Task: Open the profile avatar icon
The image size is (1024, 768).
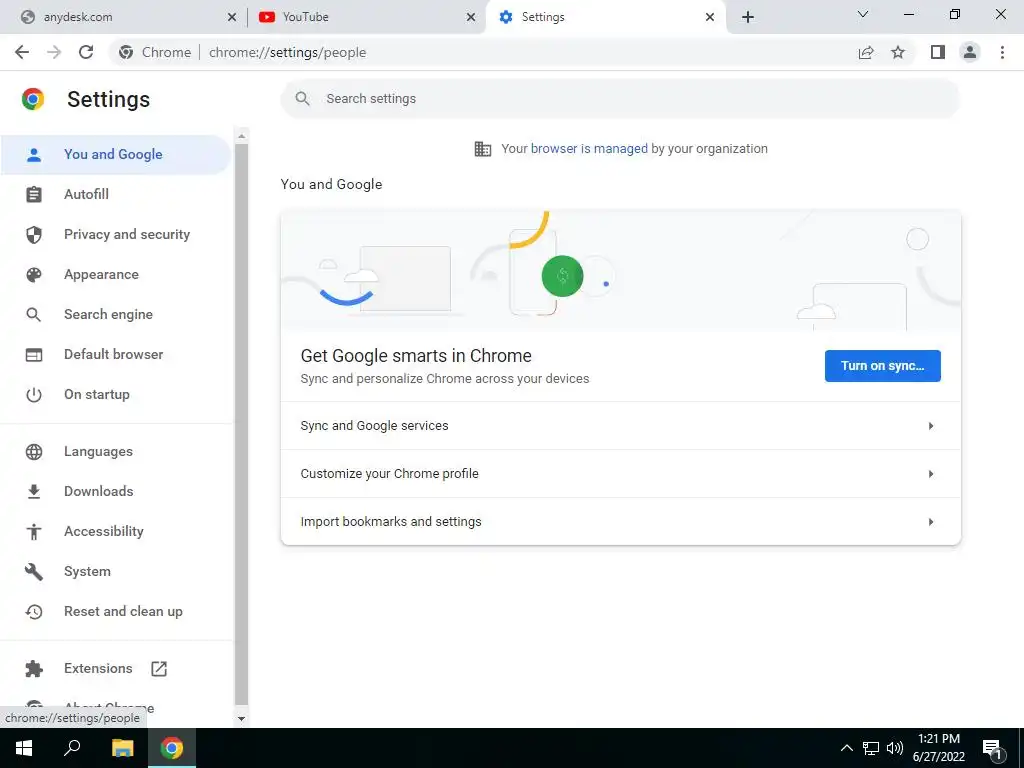Action: (970, 52)
